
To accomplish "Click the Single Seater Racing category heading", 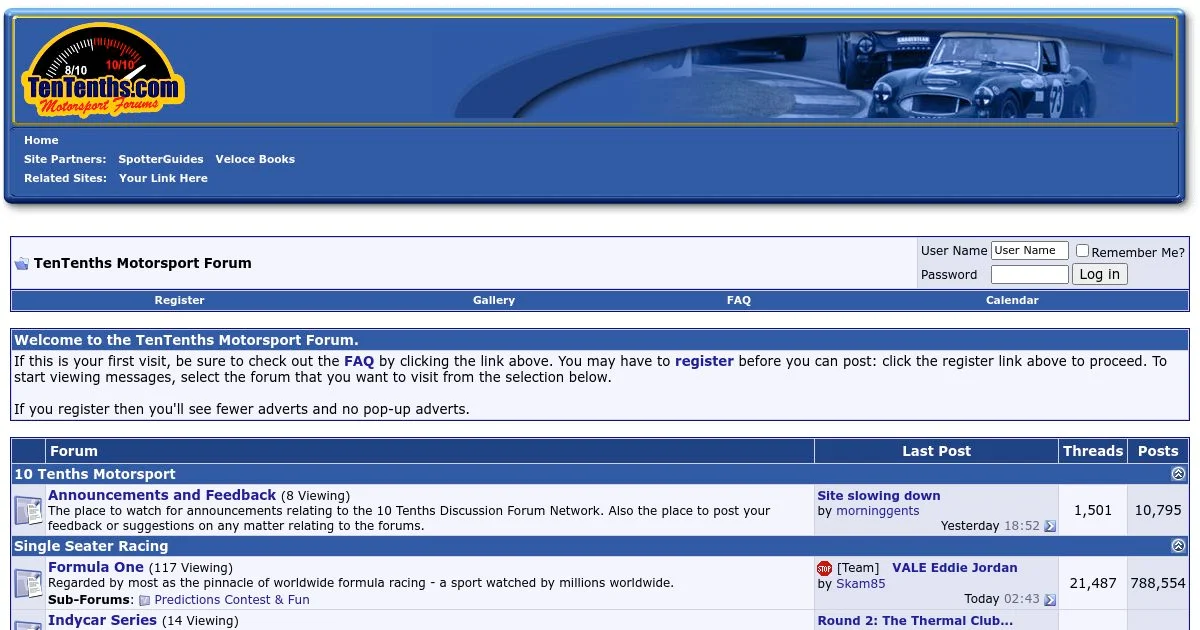I will (x=91, y=546).
